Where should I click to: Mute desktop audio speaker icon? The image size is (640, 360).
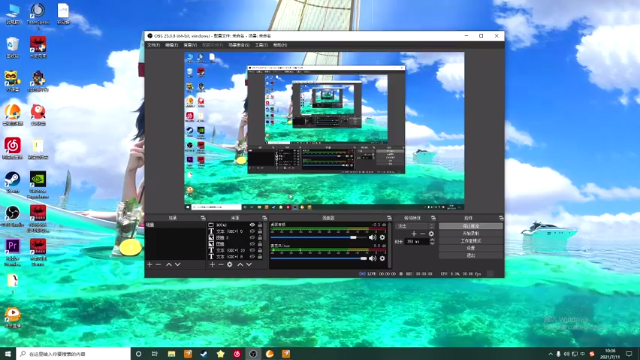tap(372, 237)
